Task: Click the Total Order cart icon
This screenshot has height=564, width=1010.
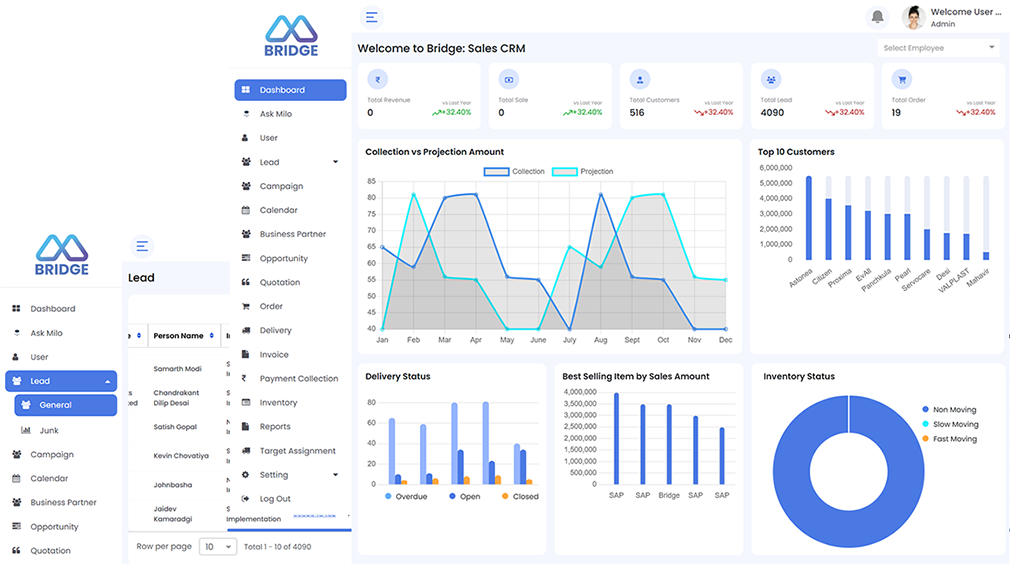Action: pos(902,80)
